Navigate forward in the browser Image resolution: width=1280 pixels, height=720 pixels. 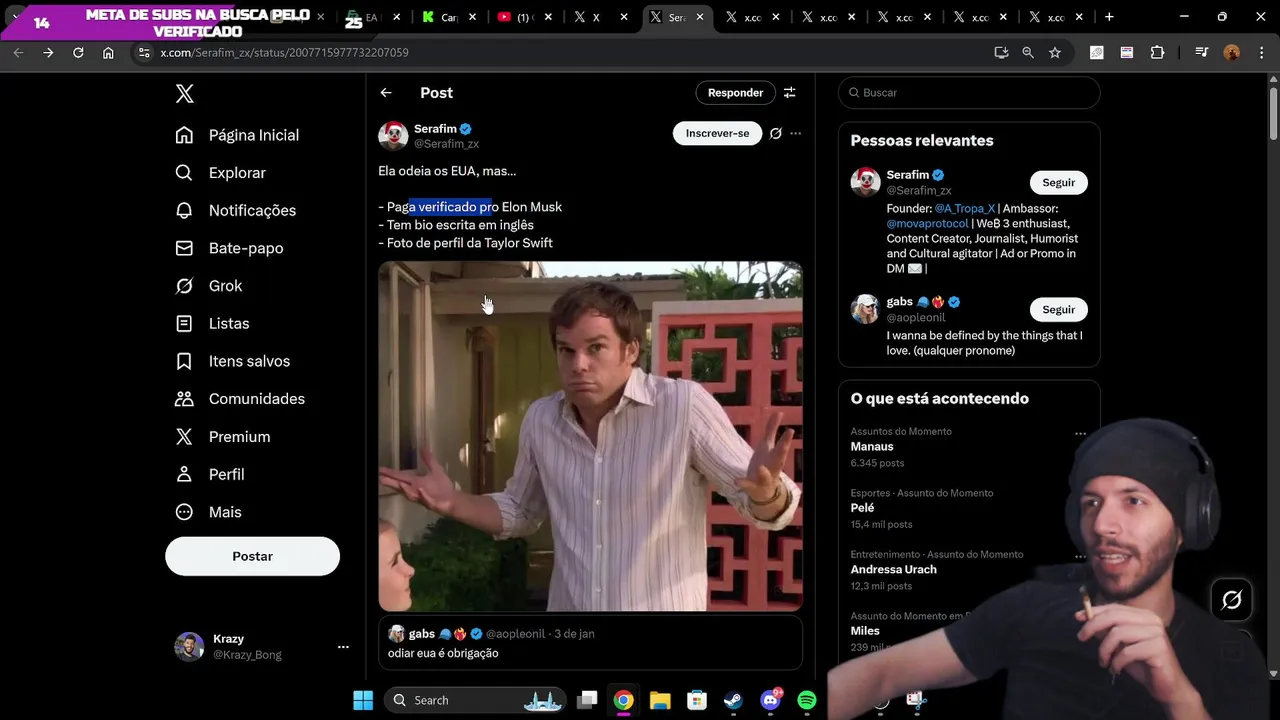pos(48,52)
